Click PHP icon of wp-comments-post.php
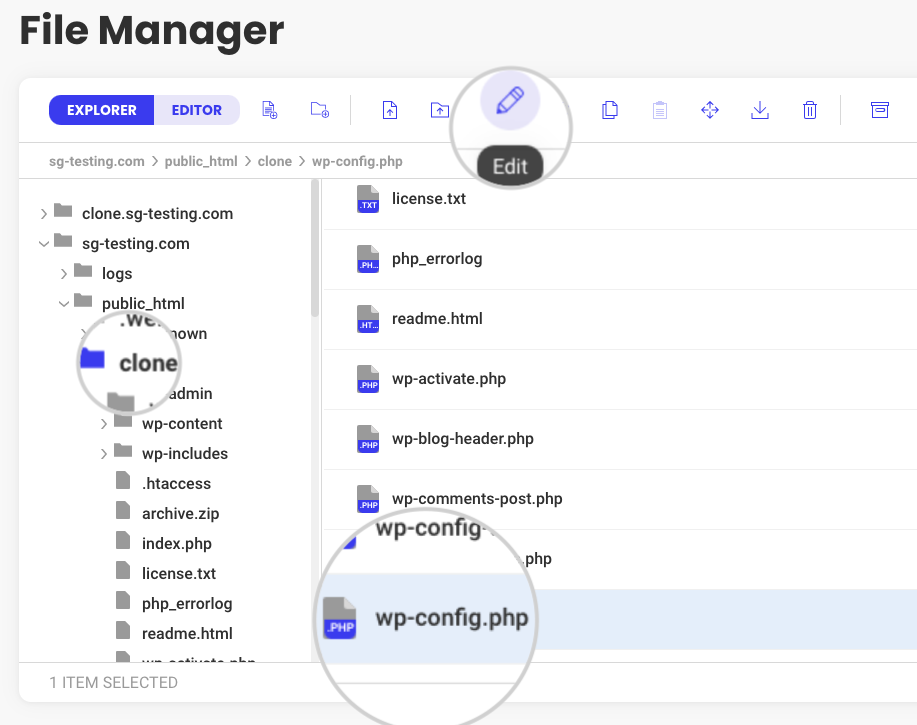 pyautogui.click(x=368, y=499)
